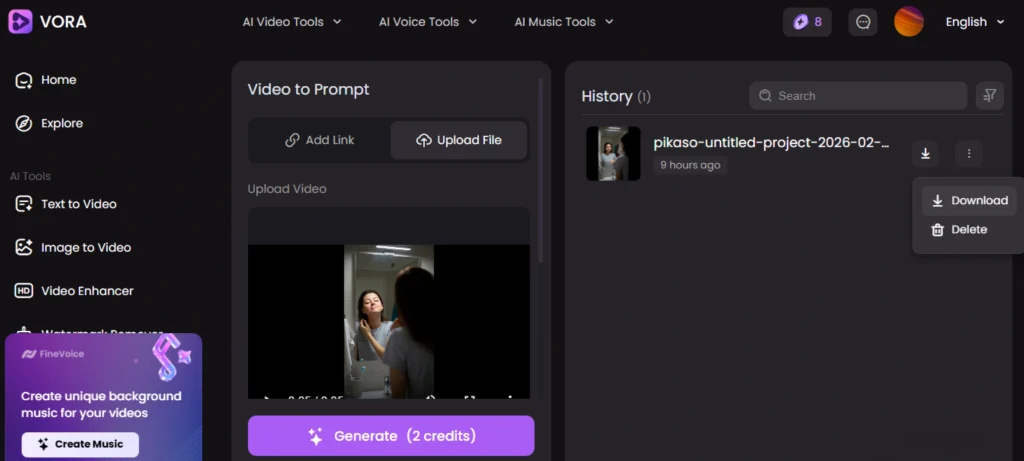Image resolution: width=1024 pixels, height=461 pixels.
Task: Open the Explore compass item
Action: pos(49,123)
